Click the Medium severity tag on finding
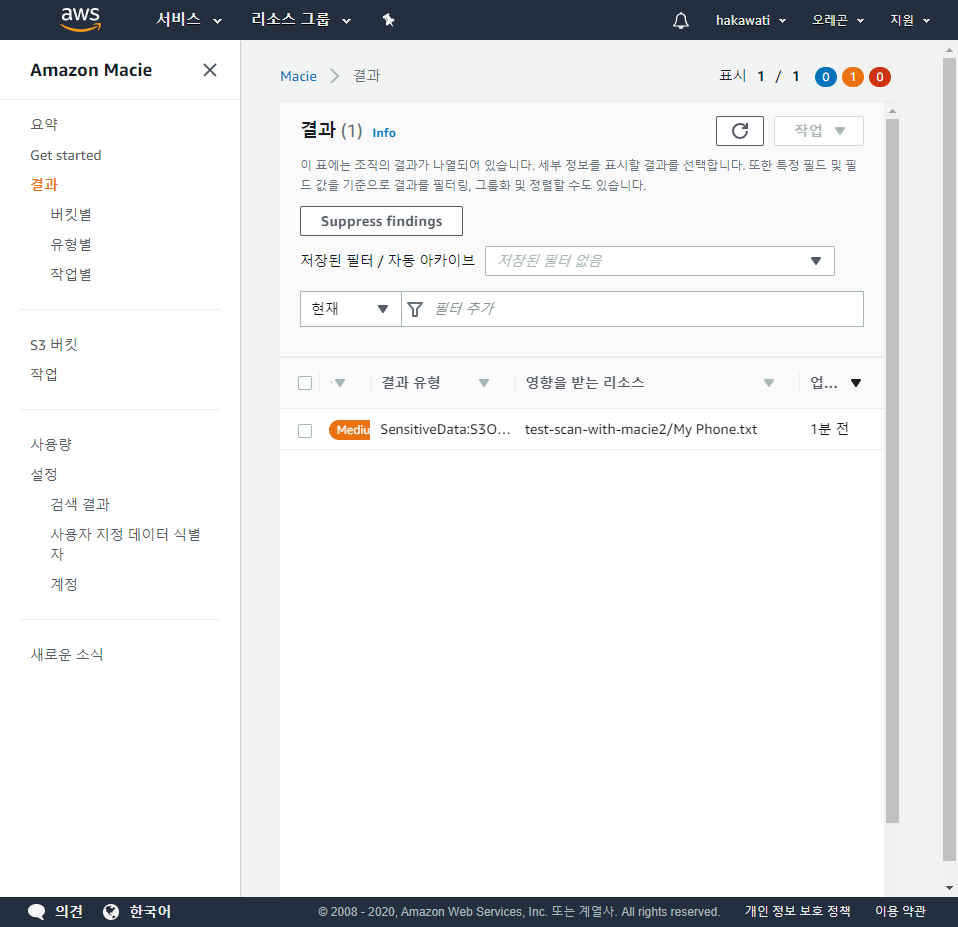Image resolution: width=958 pixels, height=927 pixels. (x=349, y=430)
